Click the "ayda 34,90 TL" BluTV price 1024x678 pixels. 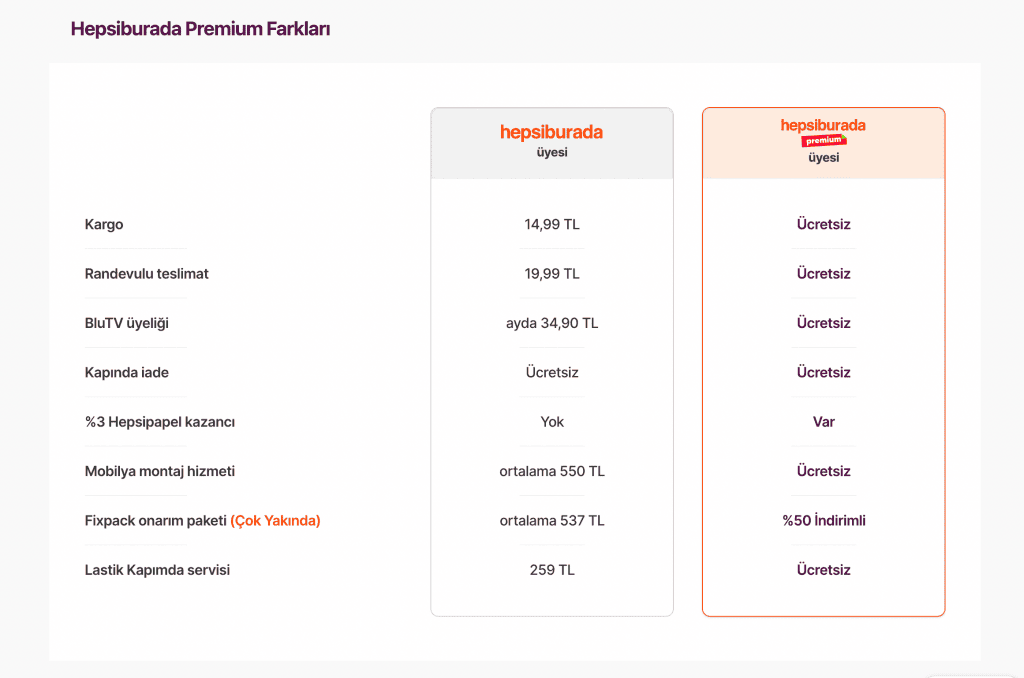pos(552,323)
